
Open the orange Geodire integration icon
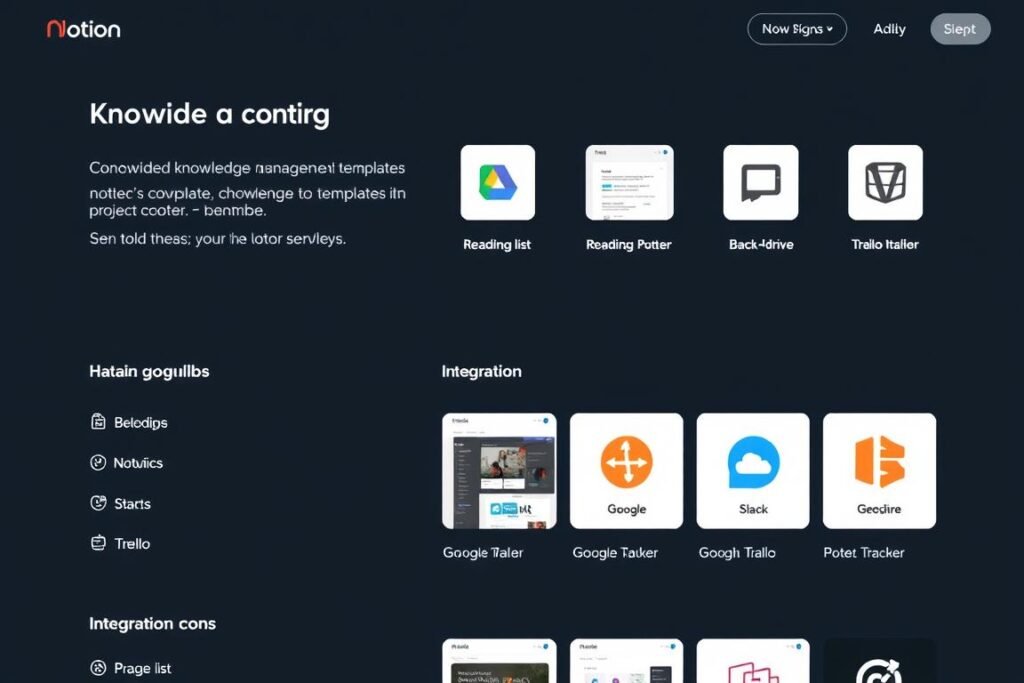[x=879, y=464]
